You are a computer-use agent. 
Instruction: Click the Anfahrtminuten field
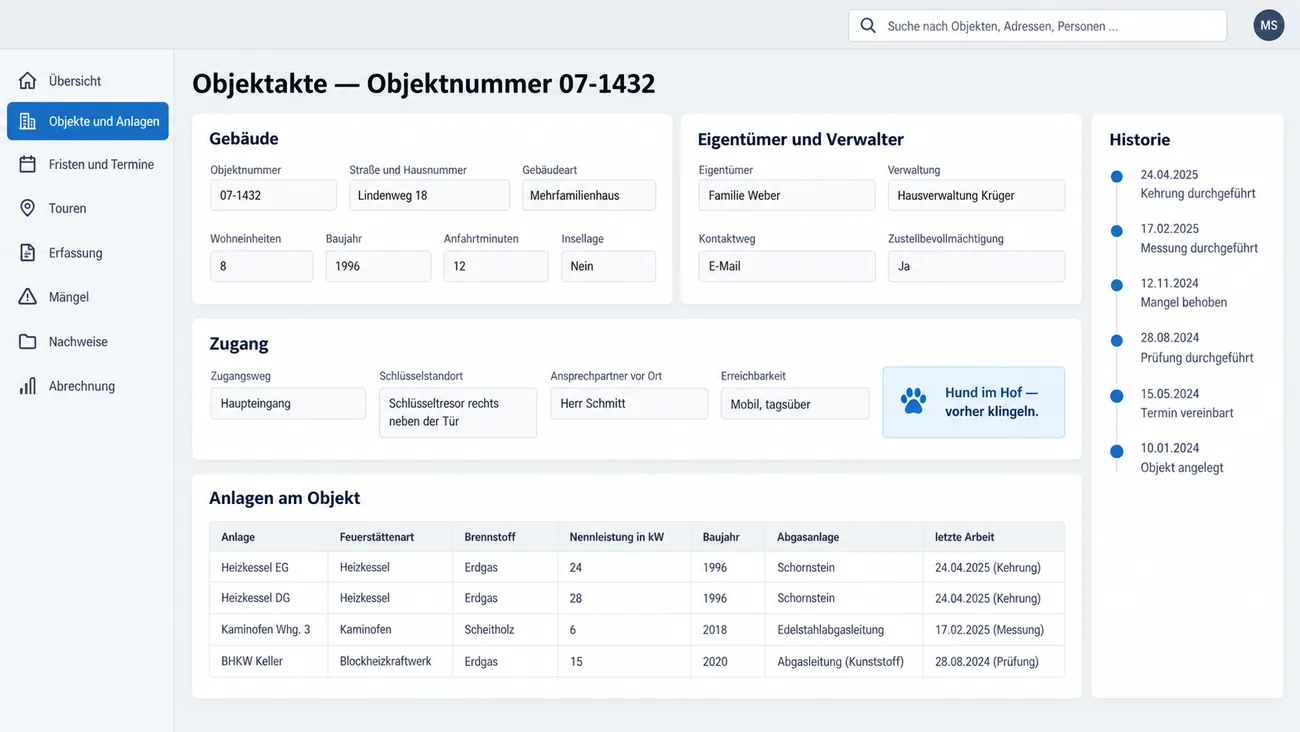tap(496, 266)
